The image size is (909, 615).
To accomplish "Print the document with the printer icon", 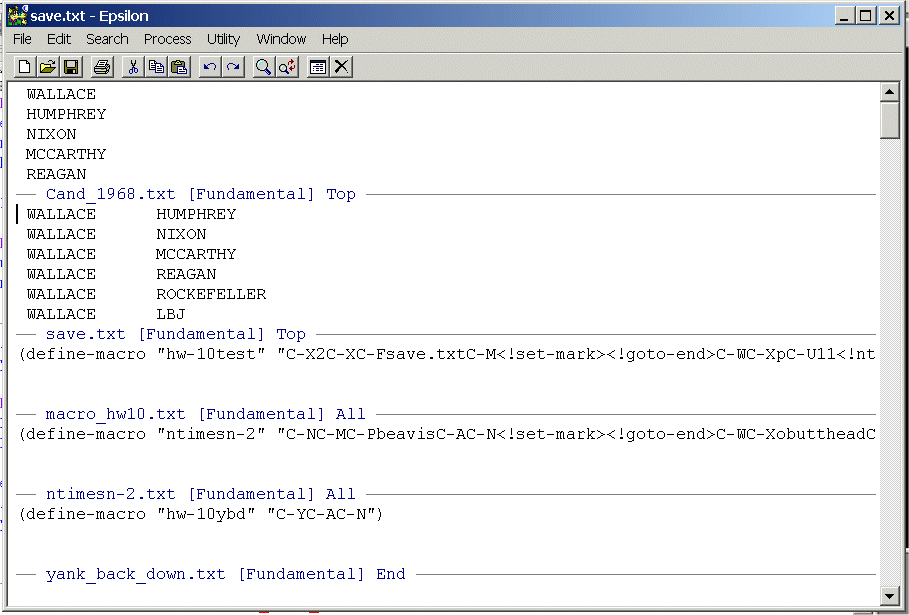I will point(101,67).
